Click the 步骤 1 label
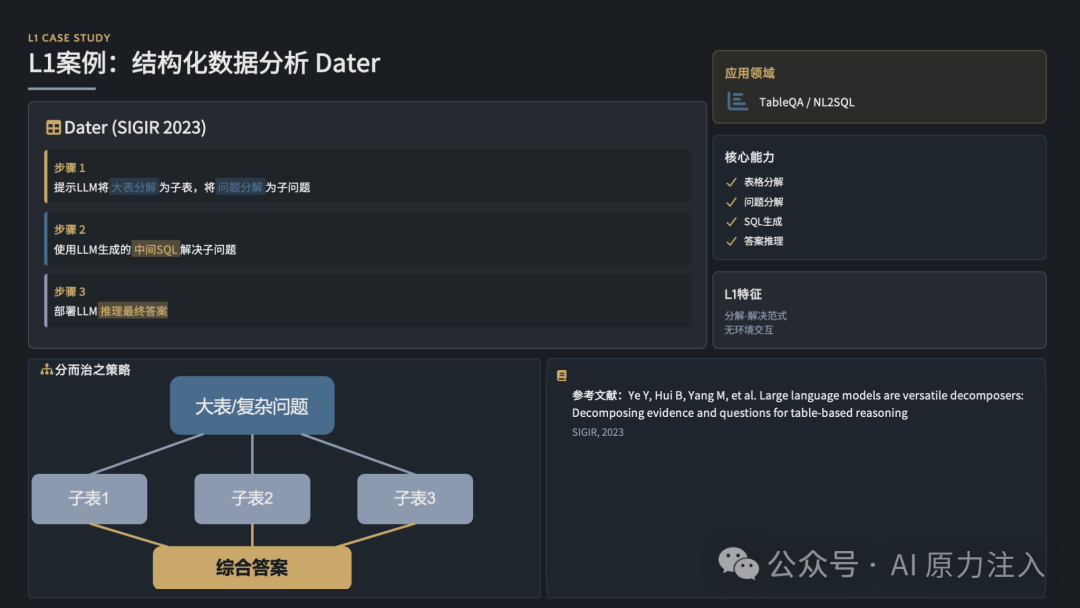This screenshot has width=1080, height=608. 70,167
